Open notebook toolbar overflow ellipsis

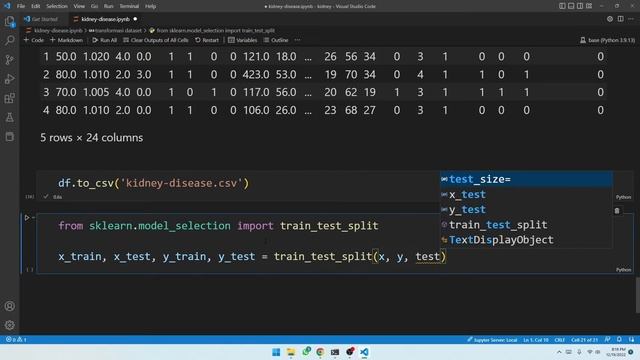click(297, 40)
